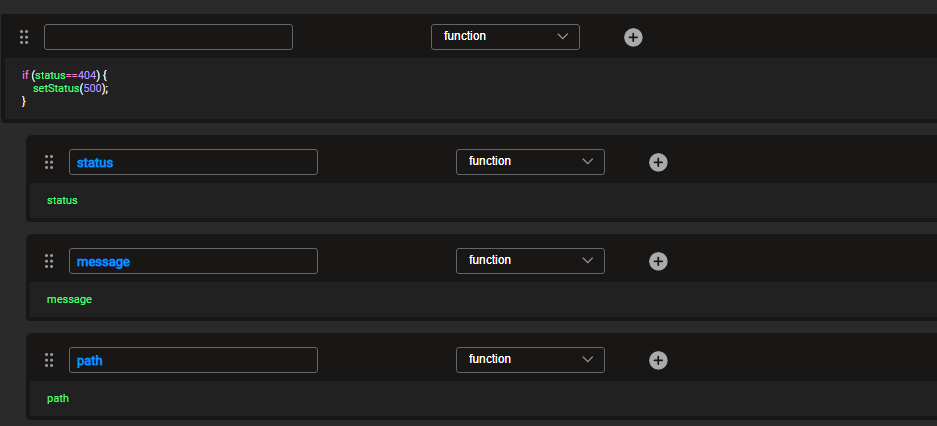Expand the function dropdown for the message row
937x426 pixels.
pos(530,261)
